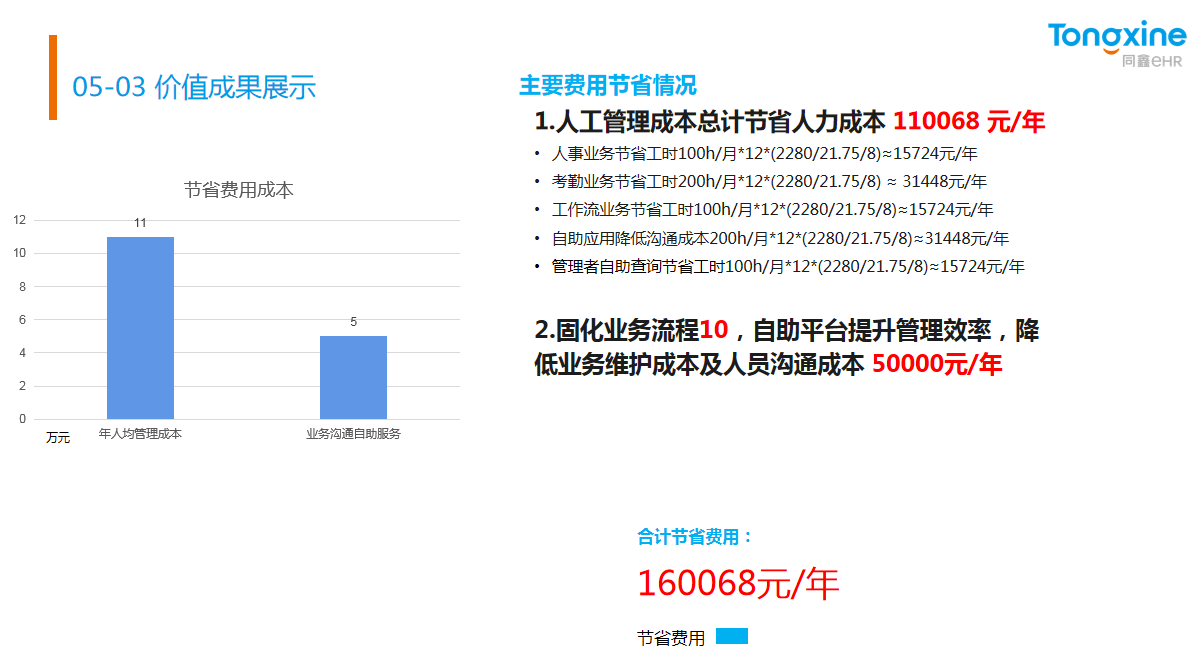Select the 考勤业务节省工时 bullet line

[x=768, y=182]
